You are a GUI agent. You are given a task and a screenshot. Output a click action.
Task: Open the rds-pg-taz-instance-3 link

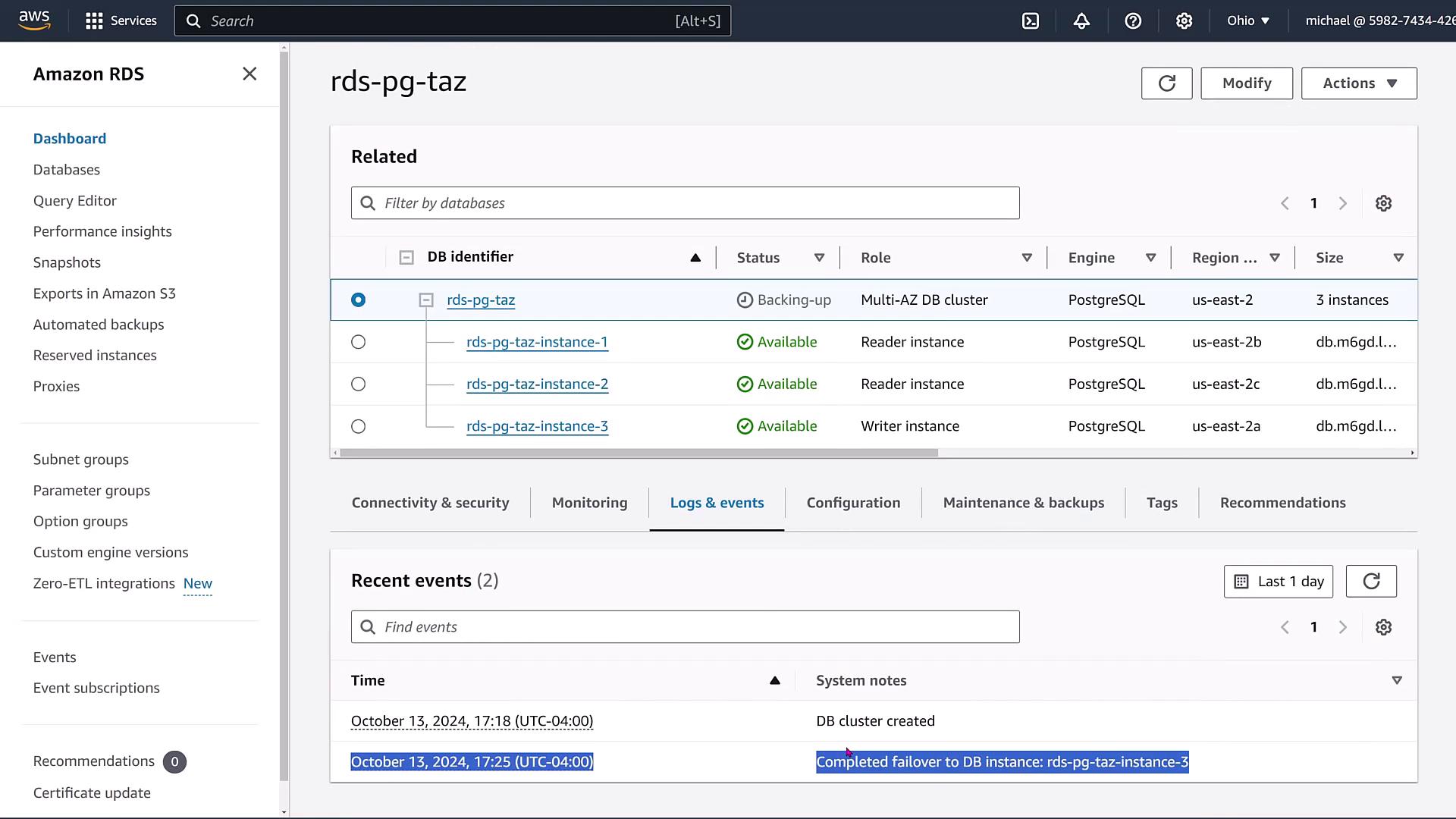tap(537, 426)
